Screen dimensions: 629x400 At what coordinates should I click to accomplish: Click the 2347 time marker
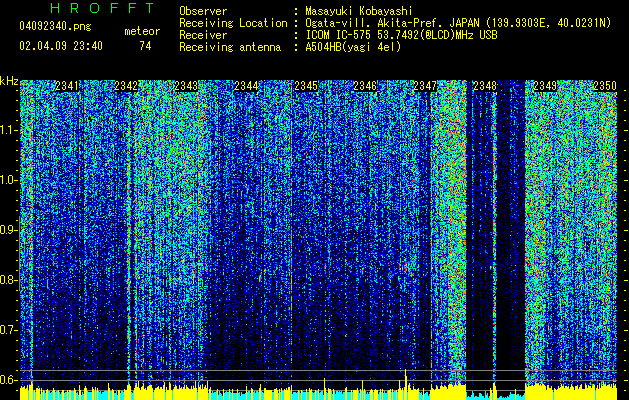click(425, 86)
